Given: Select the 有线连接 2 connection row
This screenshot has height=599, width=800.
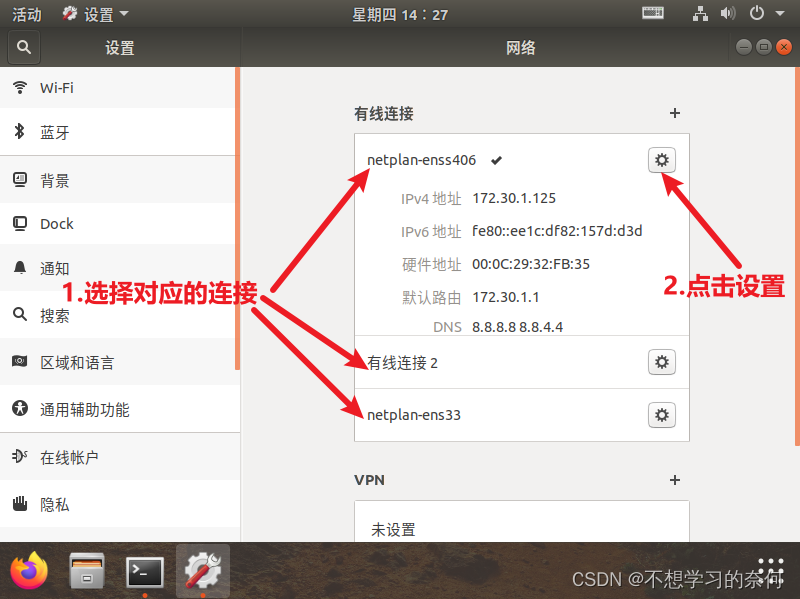Looking at the screenshot, I should pyautogui.click(x=521, y=362).
